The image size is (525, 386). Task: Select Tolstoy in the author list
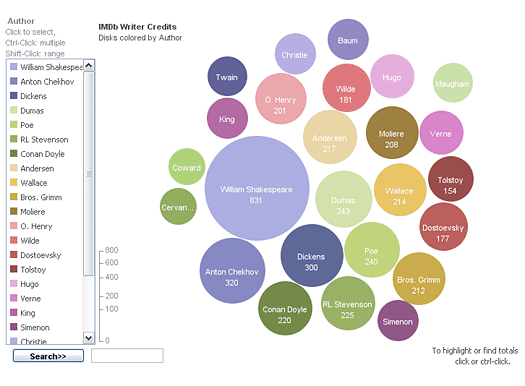28,269
